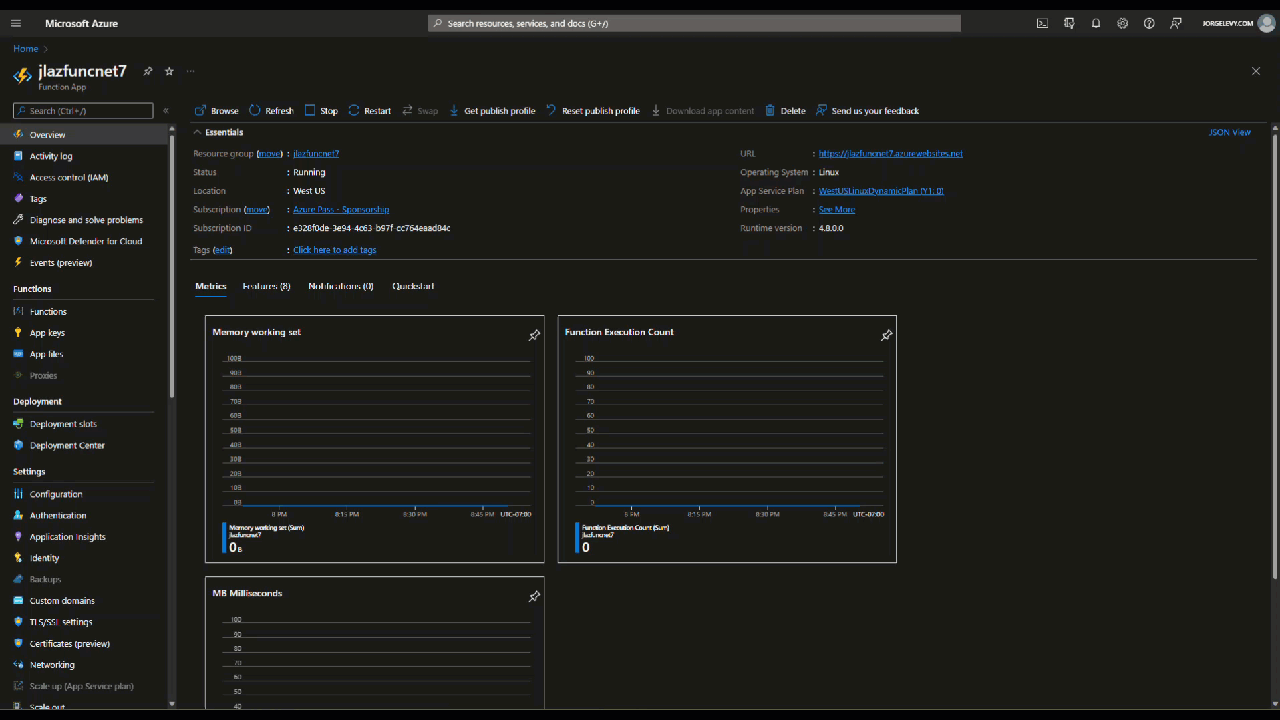Image resolution: width=1280 pixels, height=720 pixels.
Task: Open the top-bar feedback icon
Action: tap(1176, 23)
